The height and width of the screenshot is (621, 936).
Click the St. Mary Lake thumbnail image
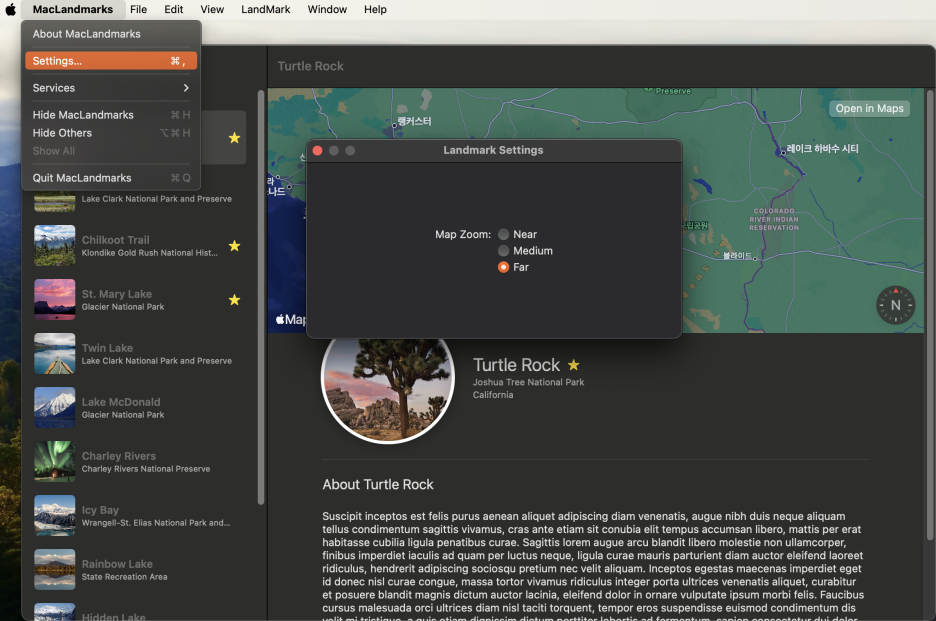55,300
